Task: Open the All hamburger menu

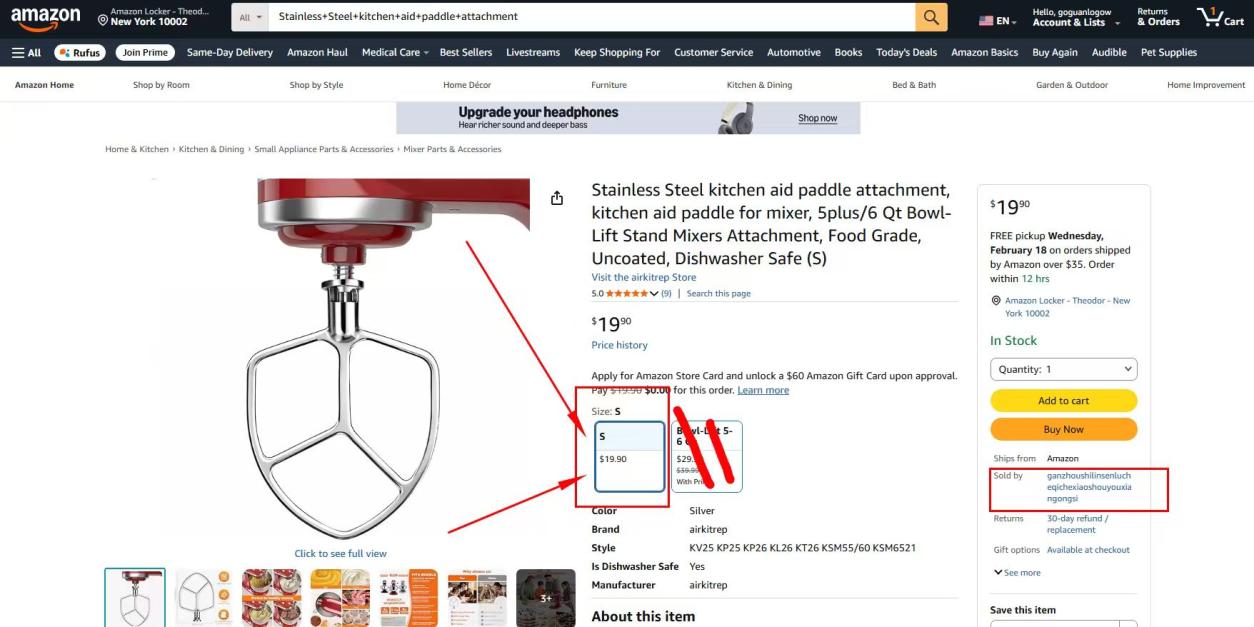Action: 27,52
